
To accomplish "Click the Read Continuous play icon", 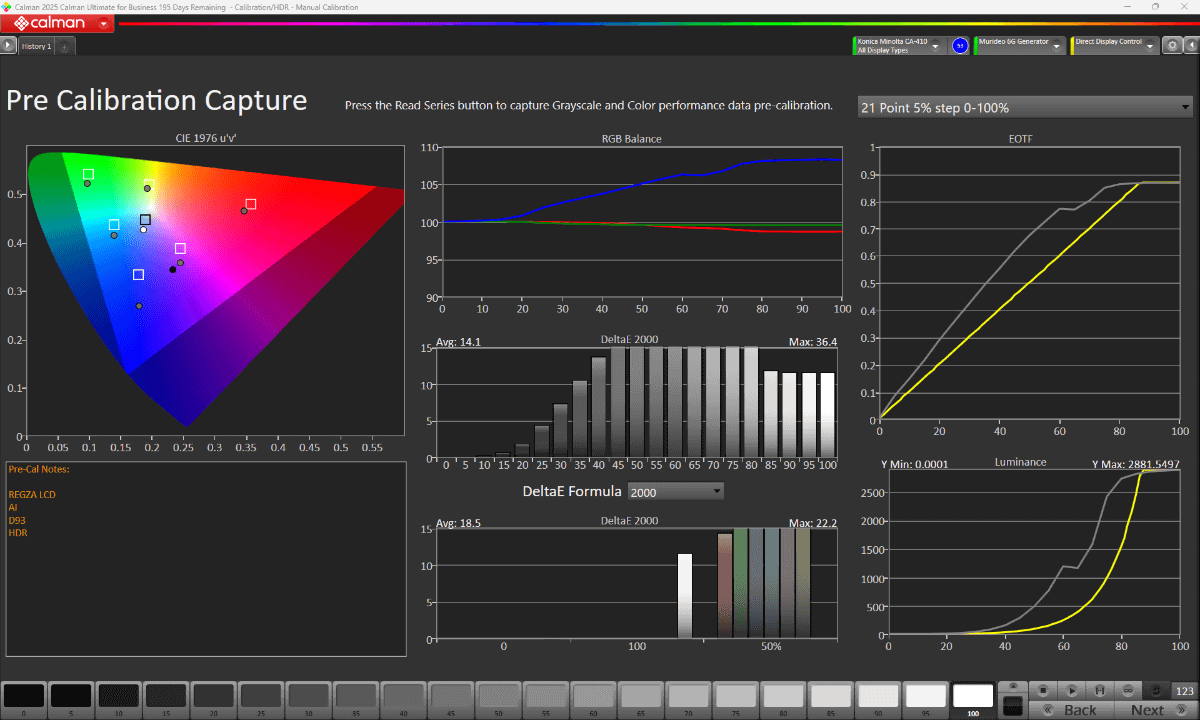I will click(x=1071, y=690).
